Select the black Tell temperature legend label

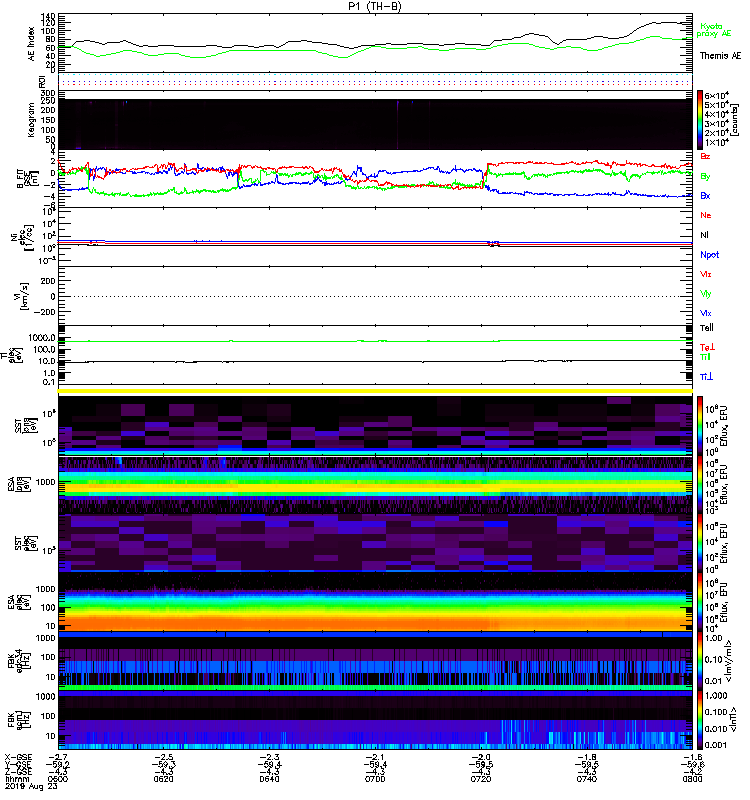pos(707,328)
